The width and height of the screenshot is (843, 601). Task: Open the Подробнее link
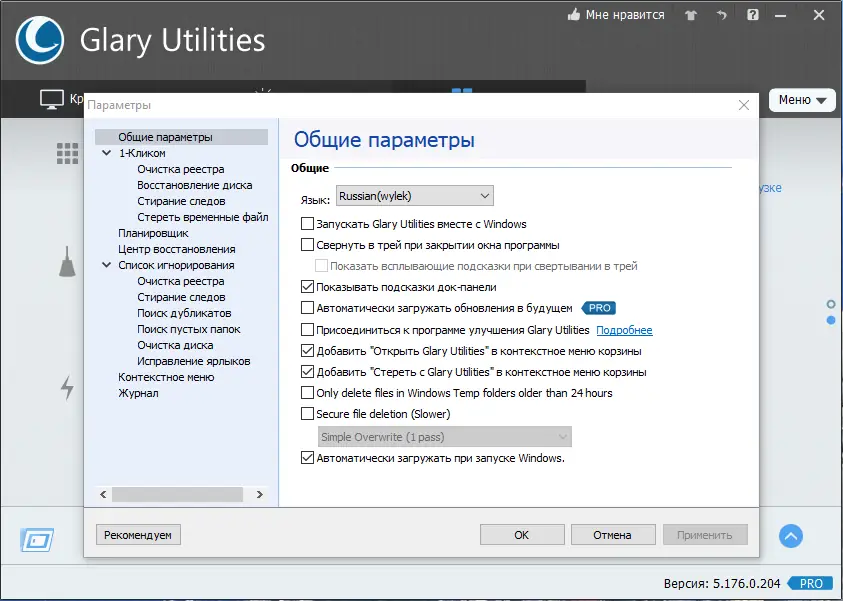(x=626, y=330)
